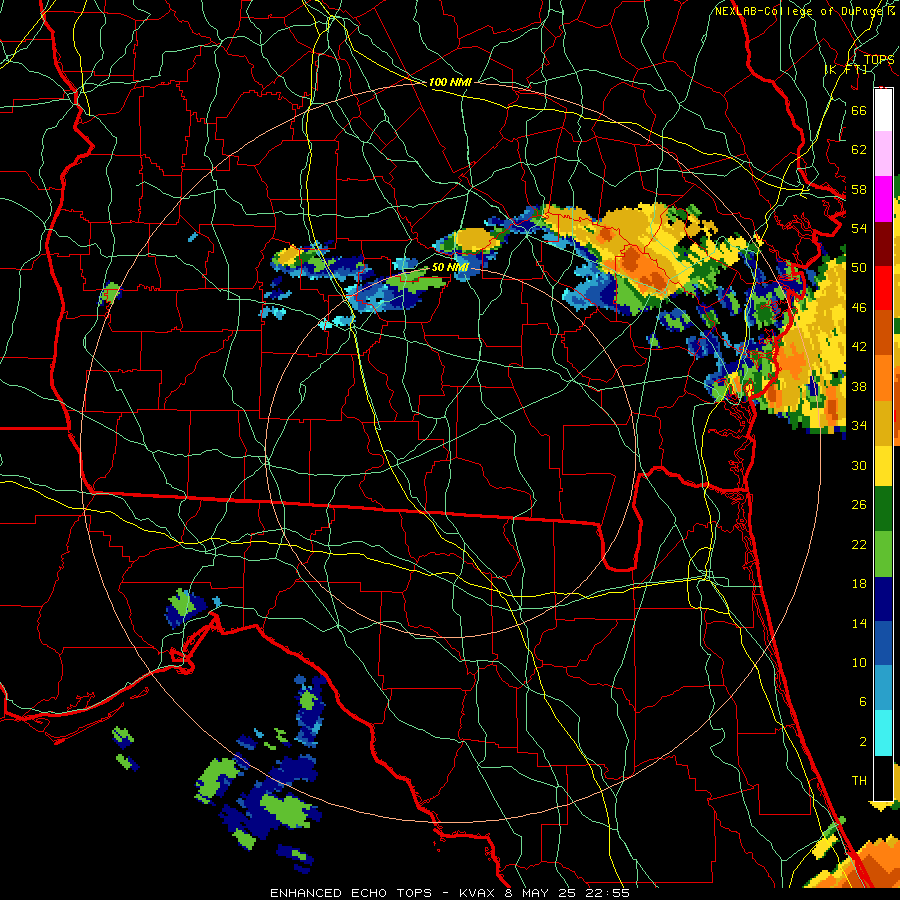Screen dimensions: 900x900
Task: Click the legend value "58"
Action: (x=859, y=189)
